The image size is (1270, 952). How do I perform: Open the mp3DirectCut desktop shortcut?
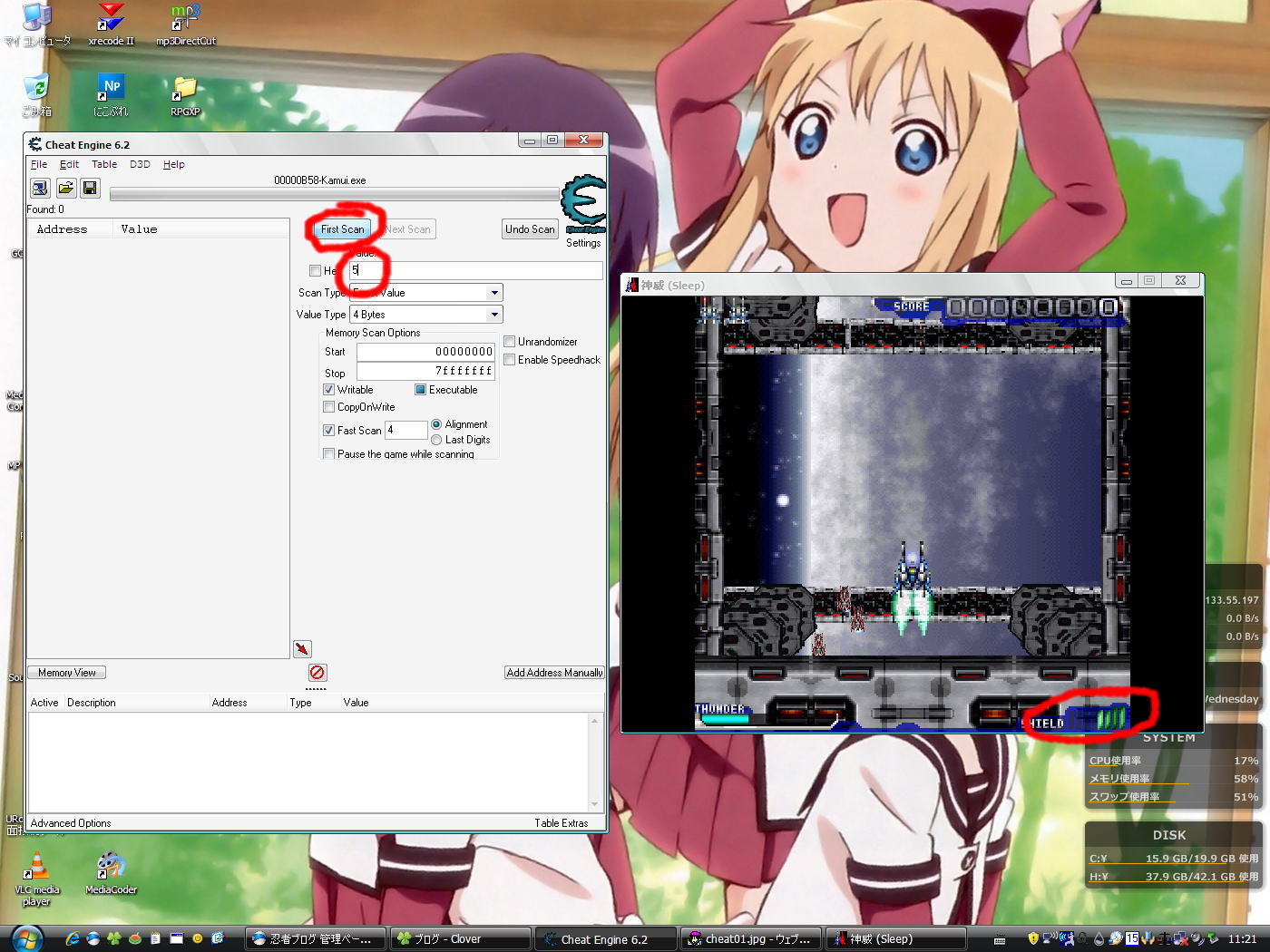point(185,25)
